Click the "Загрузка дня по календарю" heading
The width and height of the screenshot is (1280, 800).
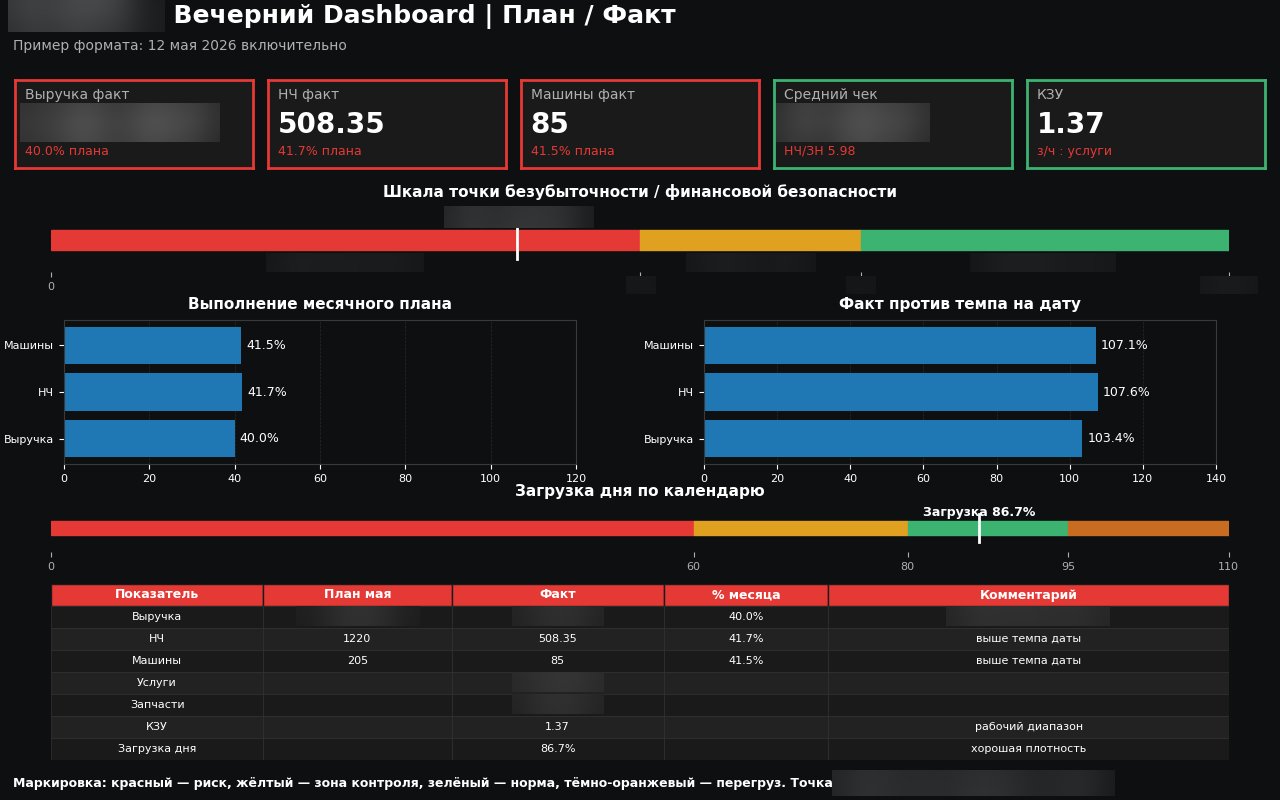pos(640,491)
